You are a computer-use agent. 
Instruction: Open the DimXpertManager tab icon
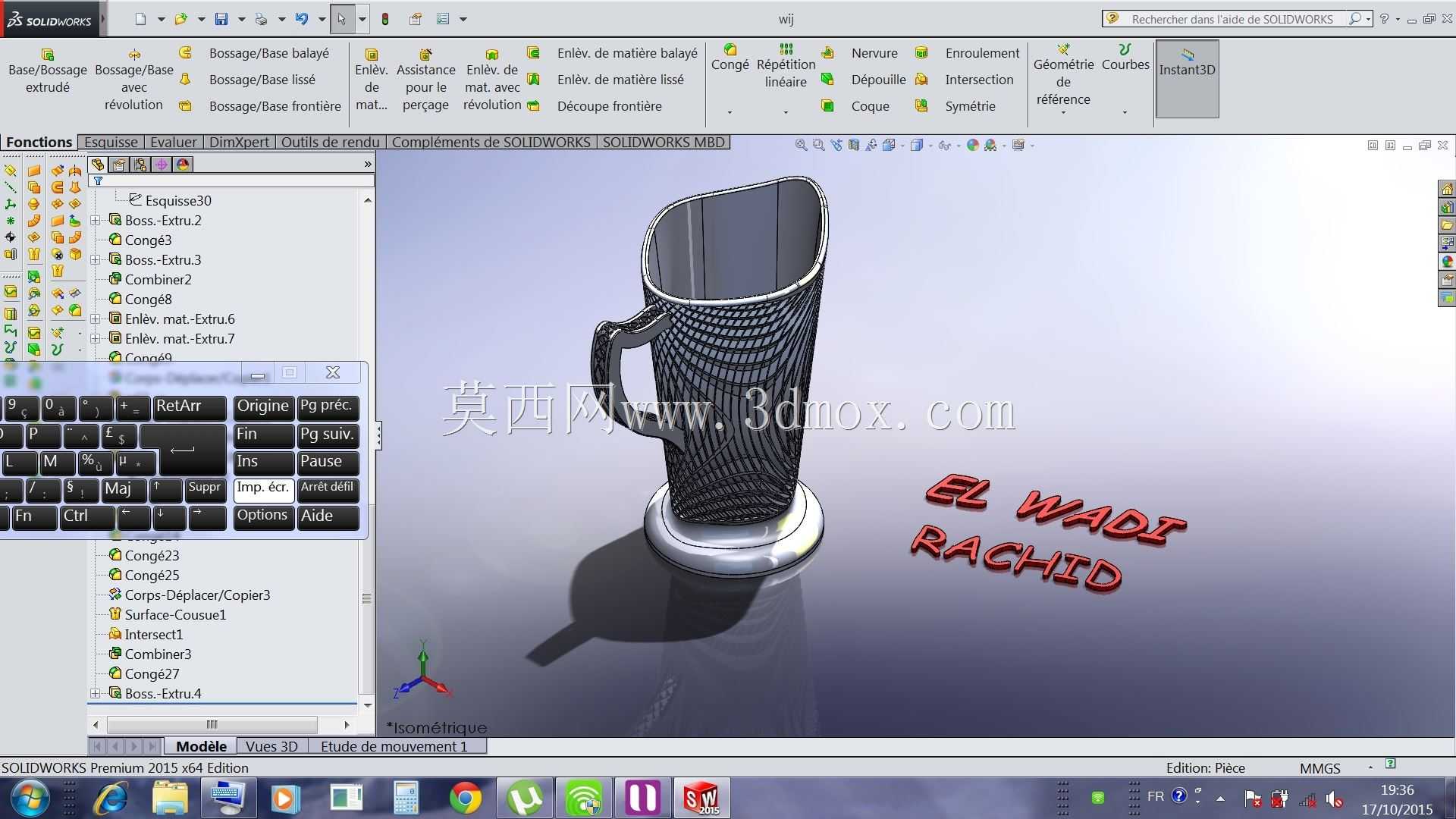click(x=162, y=165)
